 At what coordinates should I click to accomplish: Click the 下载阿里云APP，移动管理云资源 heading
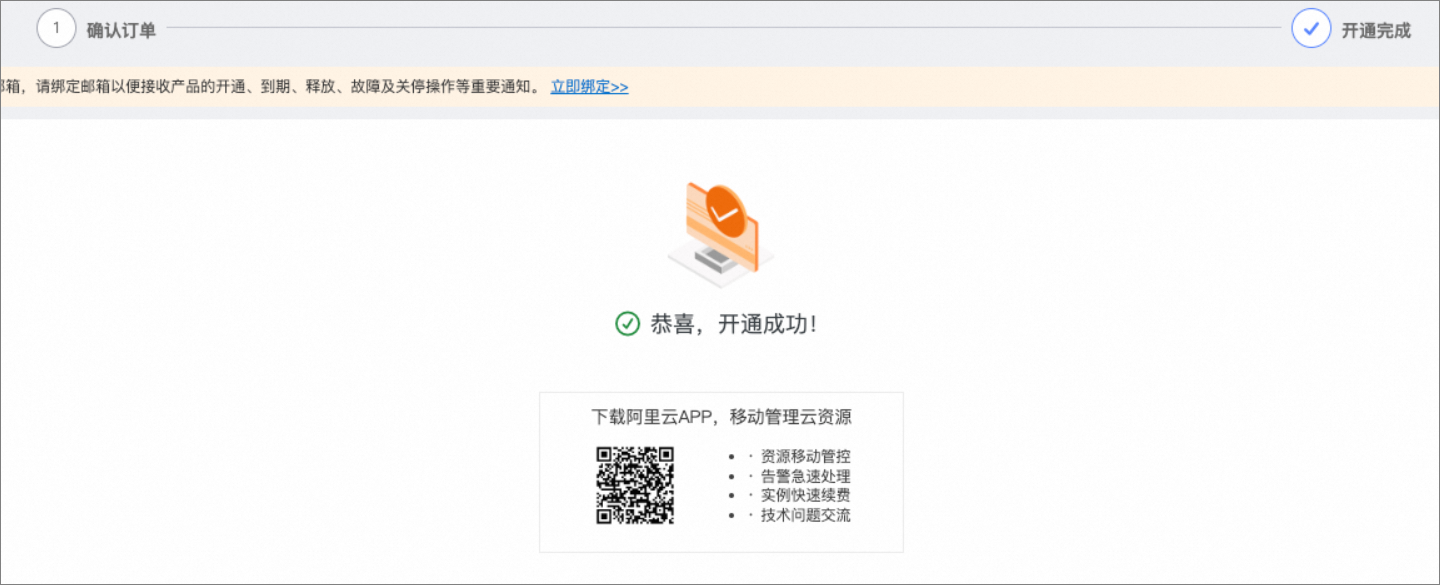pyautogui.click(x=721, y=417)
